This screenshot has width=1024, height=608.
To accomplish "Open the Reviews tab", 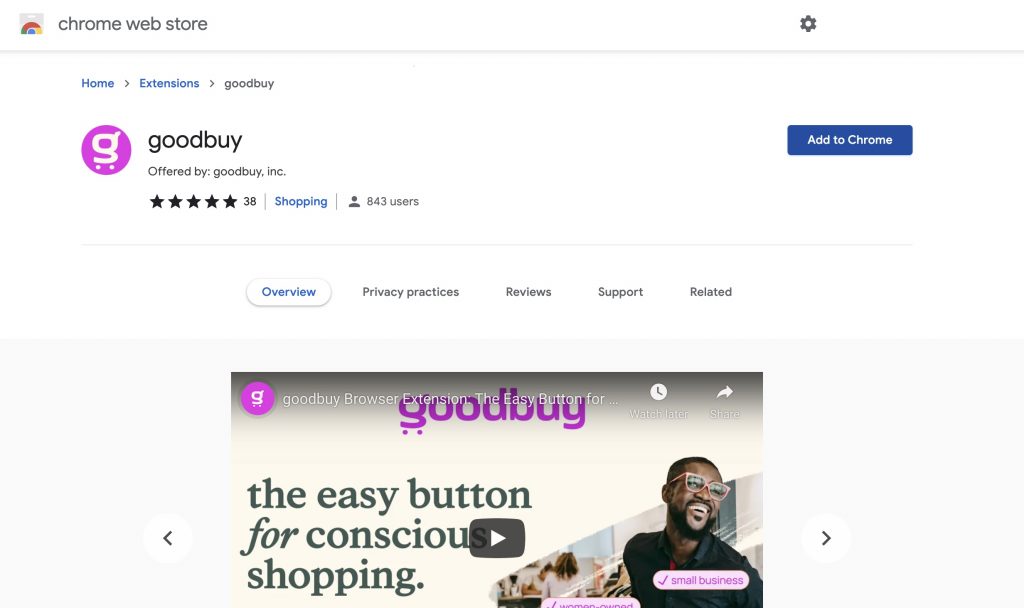I will (x=528, y=292).
